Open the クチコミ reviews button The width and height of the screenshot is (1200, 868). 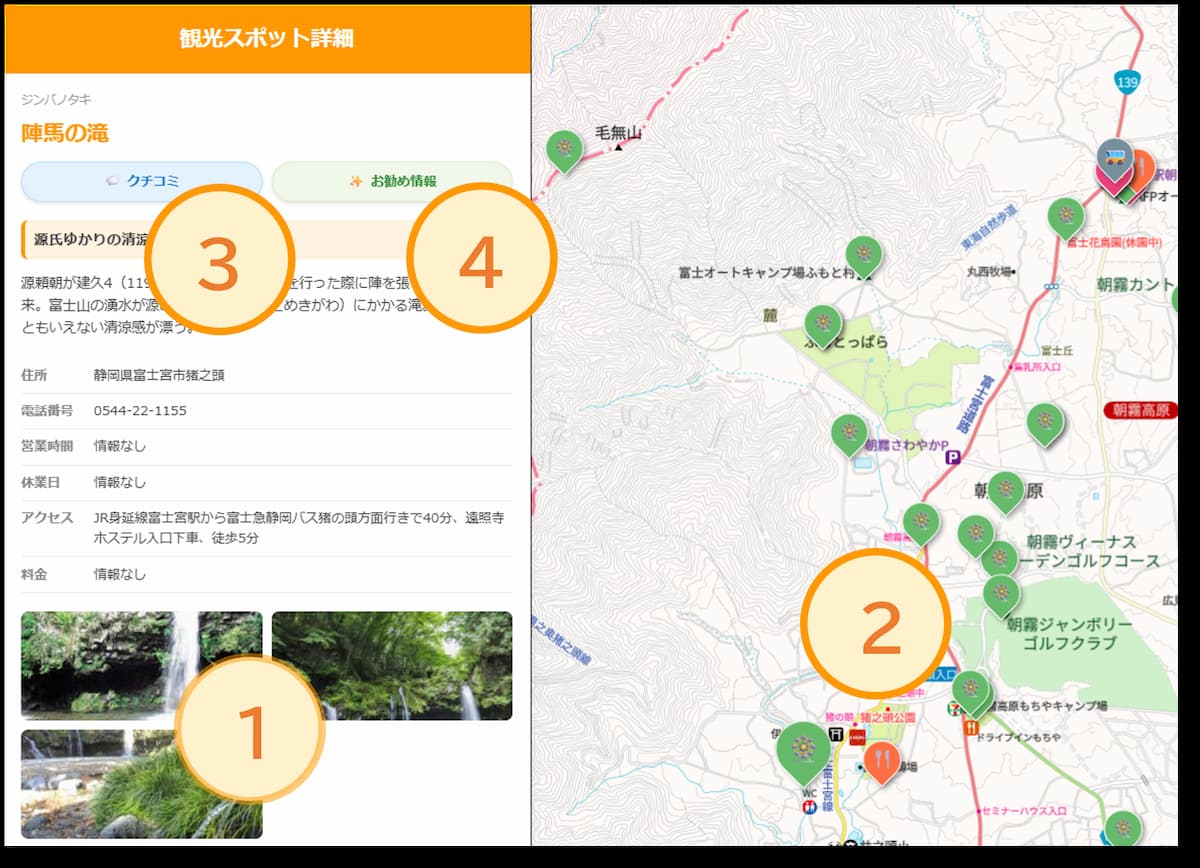click(x=142, y=182)
